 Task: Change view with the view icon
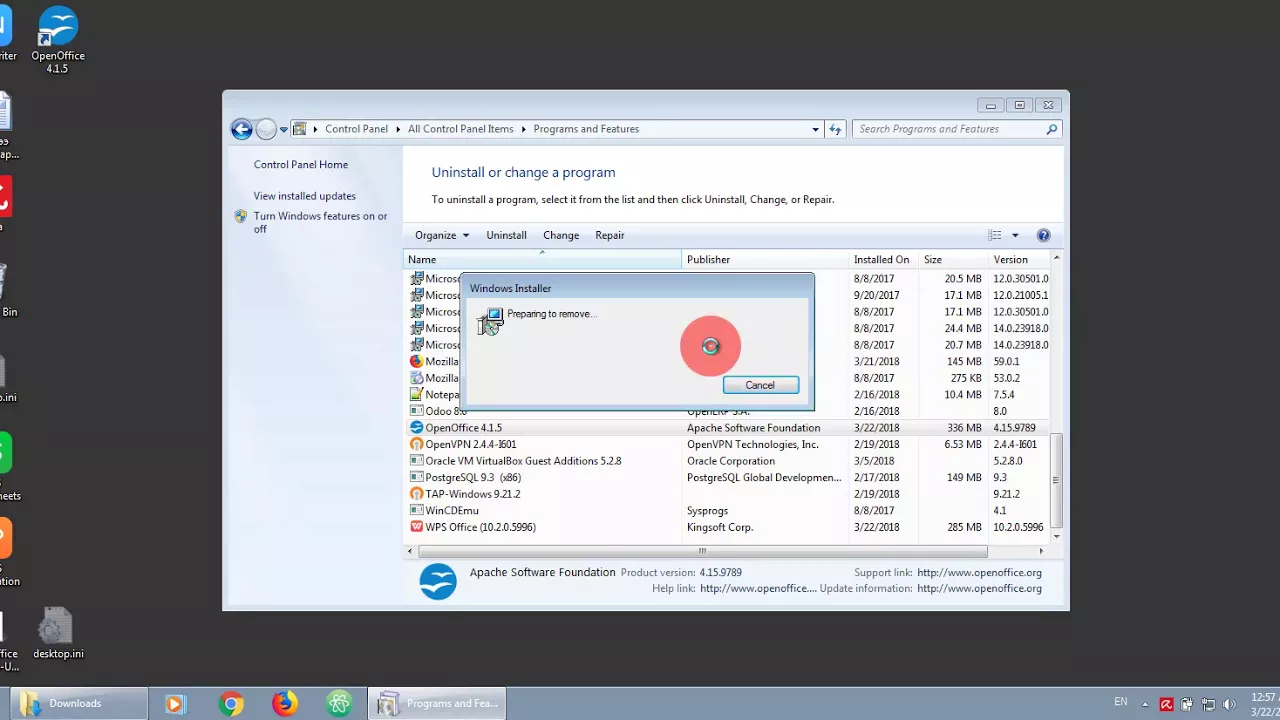pyautogui.click(x=995, y=235)
